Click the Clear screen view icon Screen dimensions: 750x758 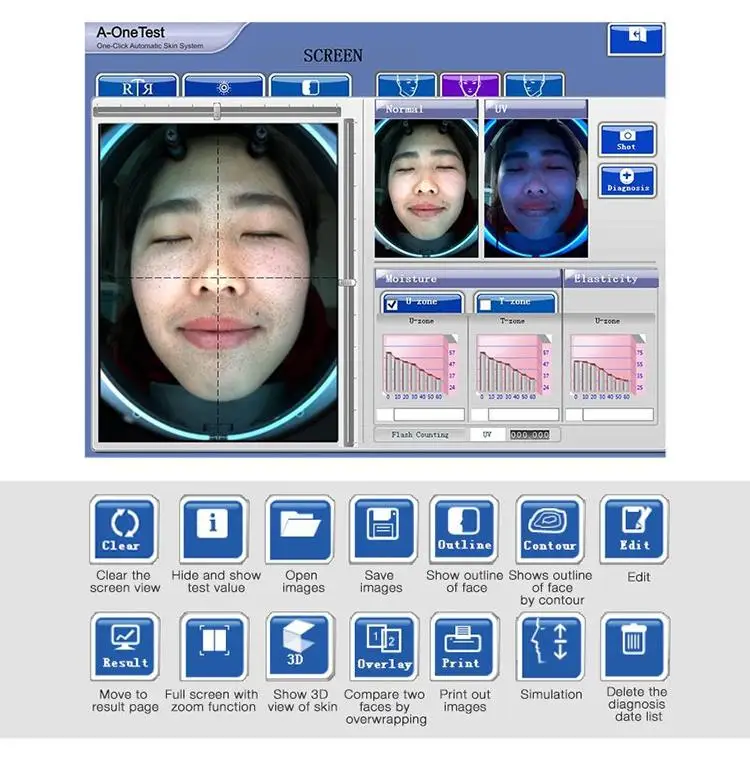[124, 529]
